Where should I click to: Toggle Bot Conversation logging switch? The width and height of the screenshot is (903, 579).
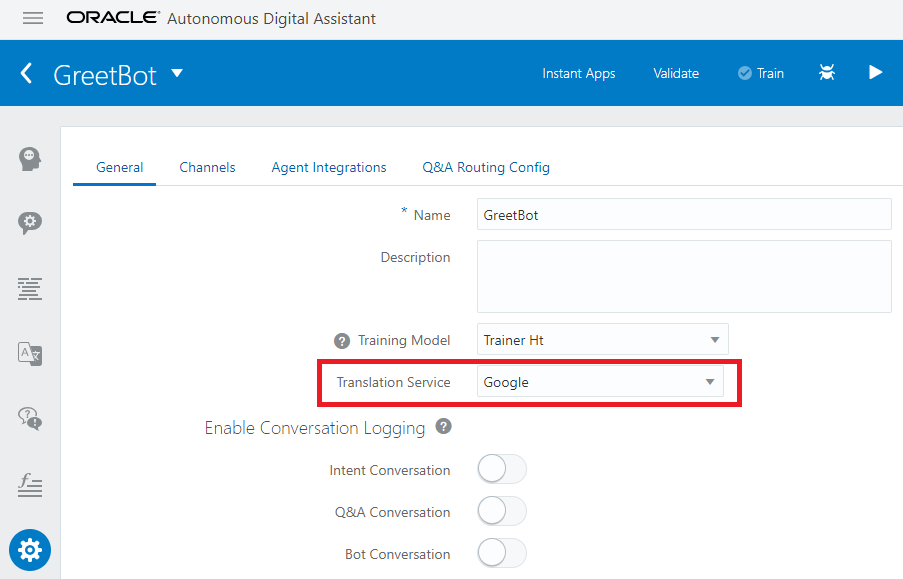[502, 553]
